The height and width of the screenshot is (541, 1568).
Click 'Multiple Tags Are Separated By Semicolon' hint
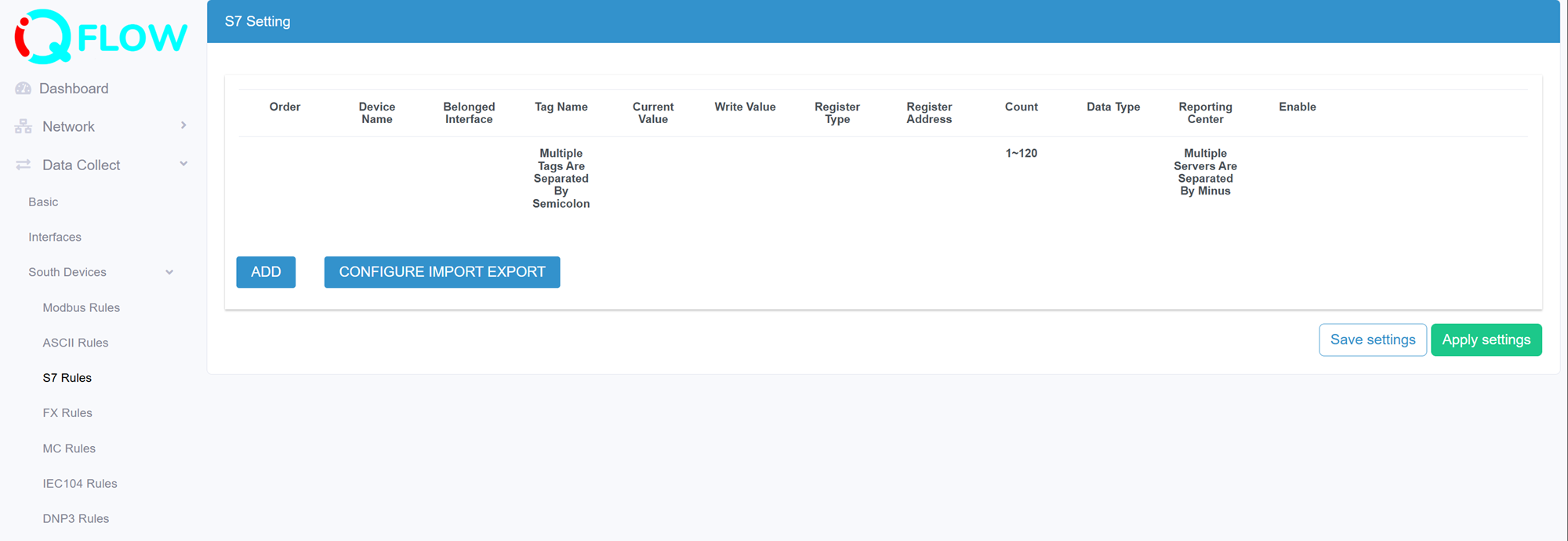click(x=561, y=178)
